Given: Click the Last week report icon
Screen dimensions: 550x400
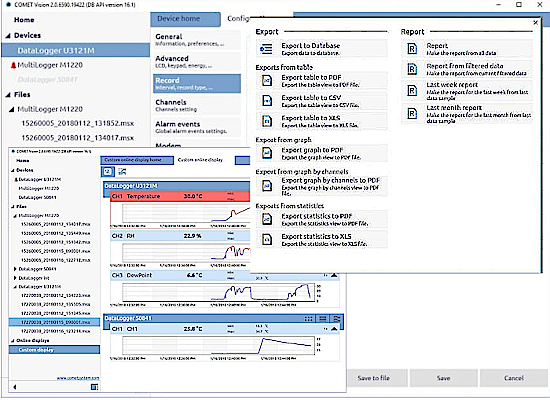Looking at the screenshot, I should coord(412,91).
